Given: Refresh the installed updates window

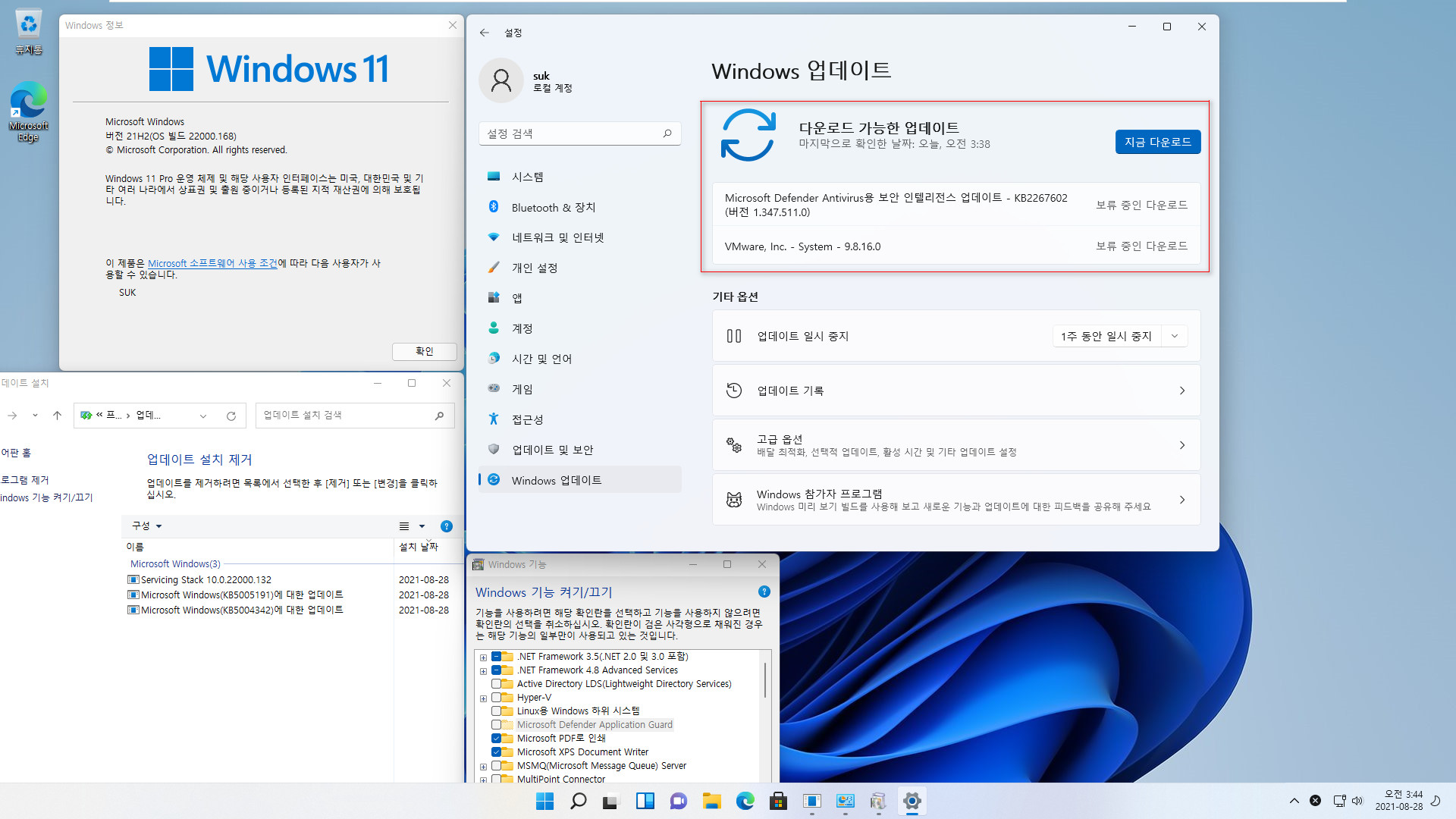Looking at the screenshot, I should [x=231, y=416].
